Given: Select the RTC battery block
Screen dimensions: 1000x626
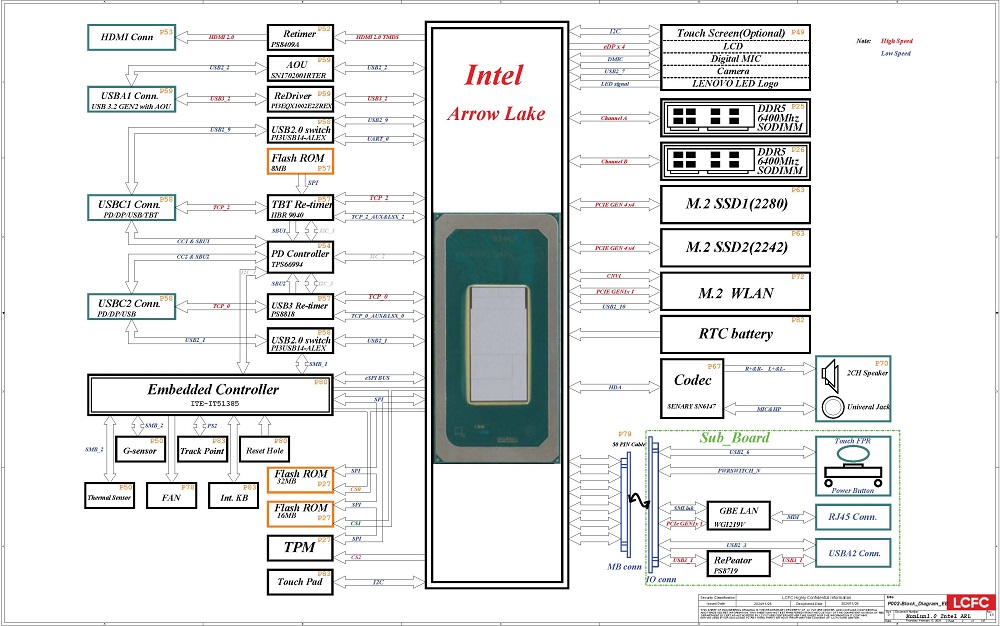Looking at the screenshot, I should tap(735, 334).
